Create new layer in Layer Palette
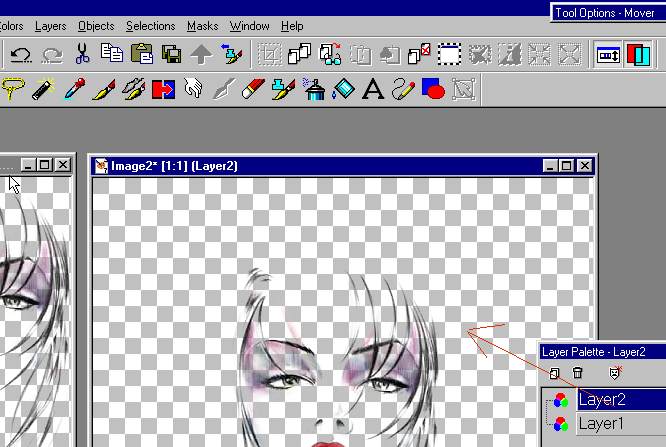This screenshot has height=447, width=666. tap(554, 373)
